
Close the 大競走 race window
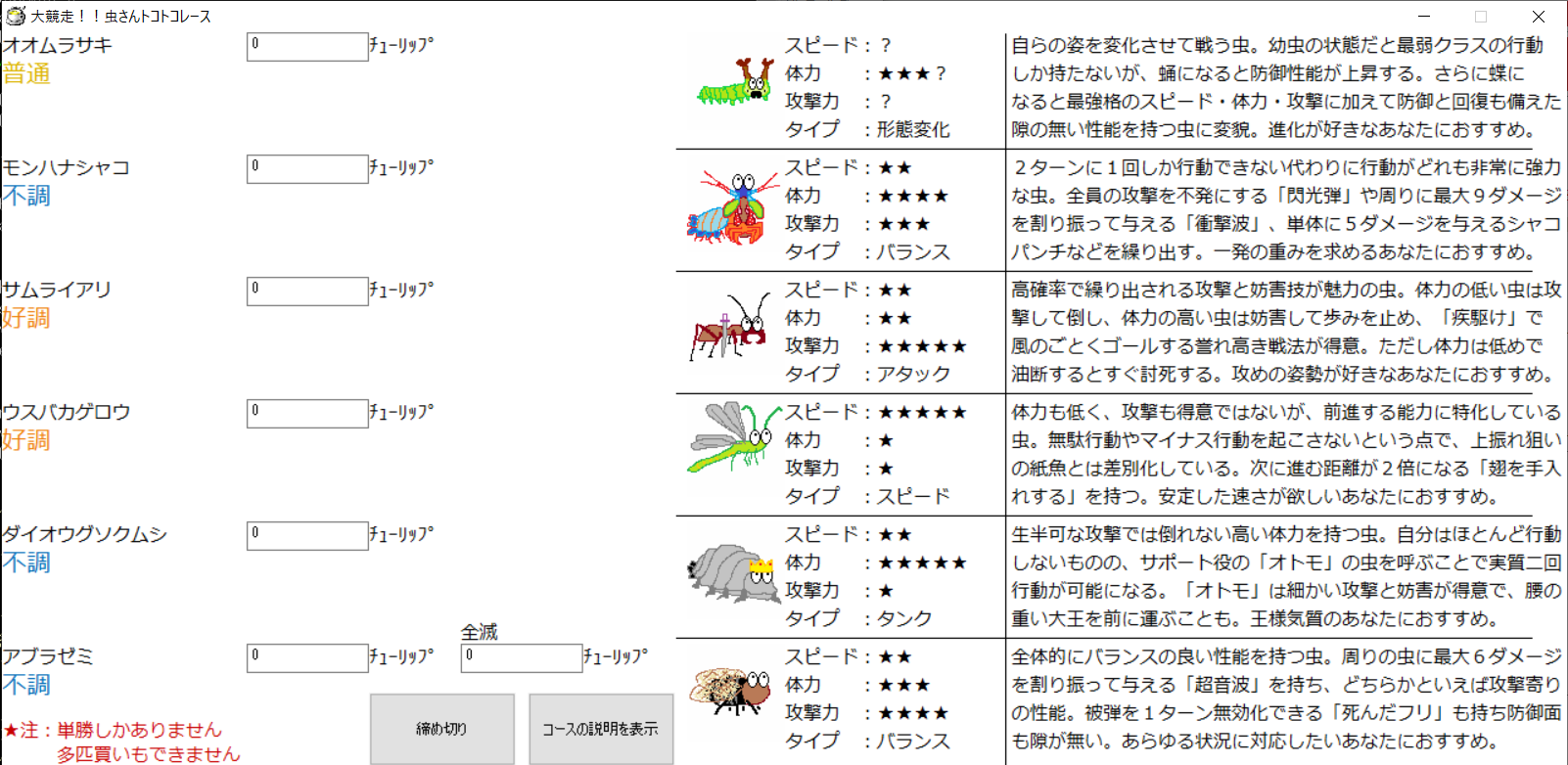[x=1538, y=17]
